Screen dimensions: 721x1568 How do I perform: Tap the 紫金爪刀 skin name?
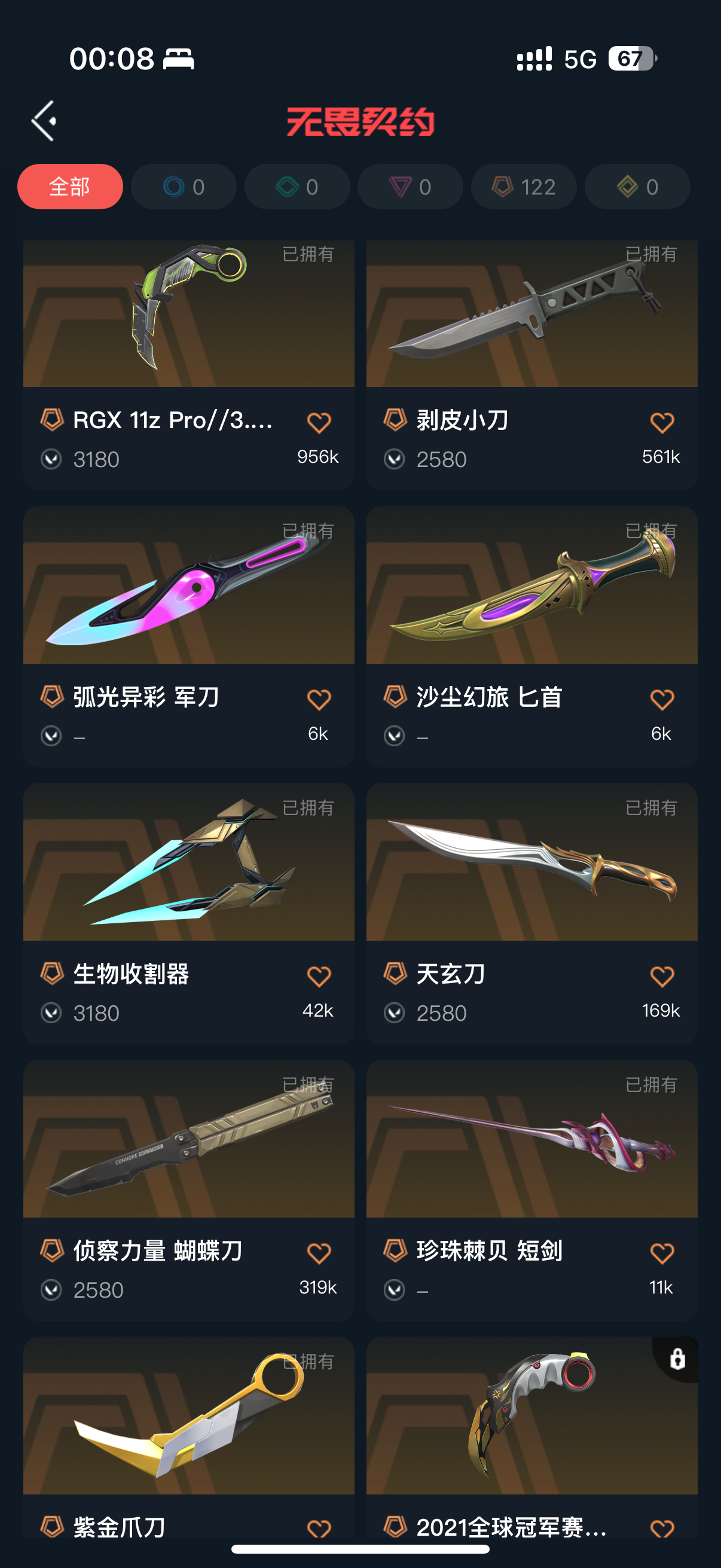tap(119, 1527)
